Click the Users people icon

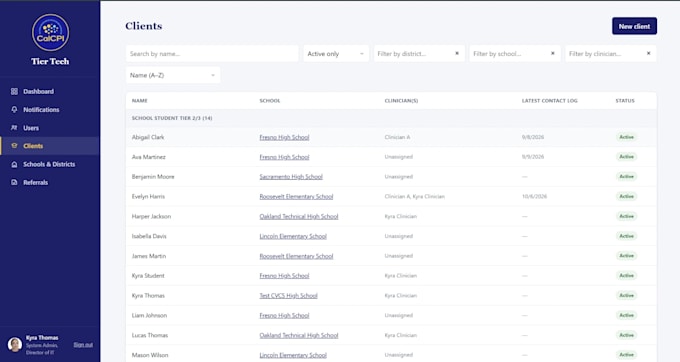[14, 128]
